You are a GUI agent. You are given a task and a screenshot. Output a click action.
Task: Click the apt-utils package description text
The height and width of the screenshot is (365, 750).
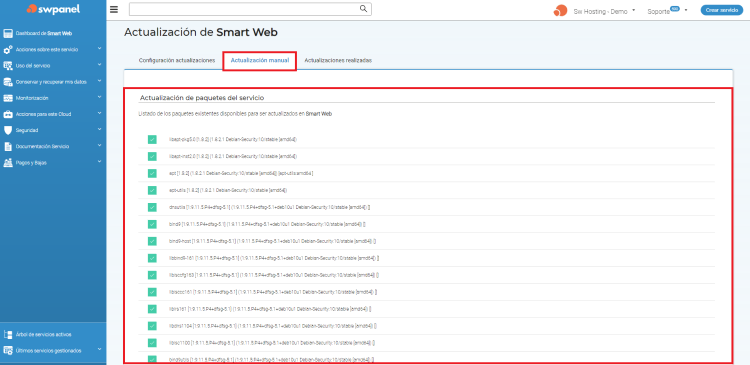click(x=228, y=190)
